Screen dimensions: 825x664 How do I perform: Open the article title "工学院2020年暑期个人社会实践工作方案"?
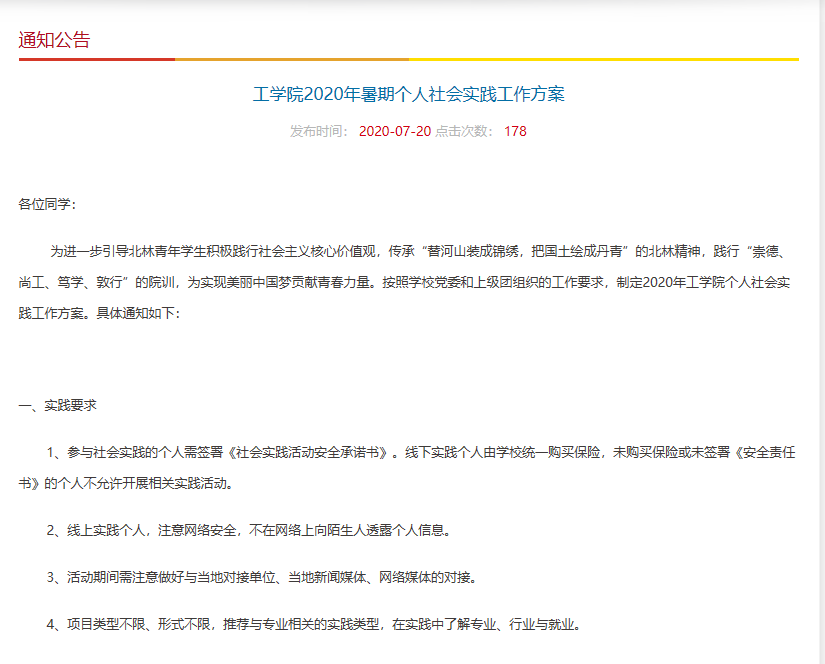point(409,95)
